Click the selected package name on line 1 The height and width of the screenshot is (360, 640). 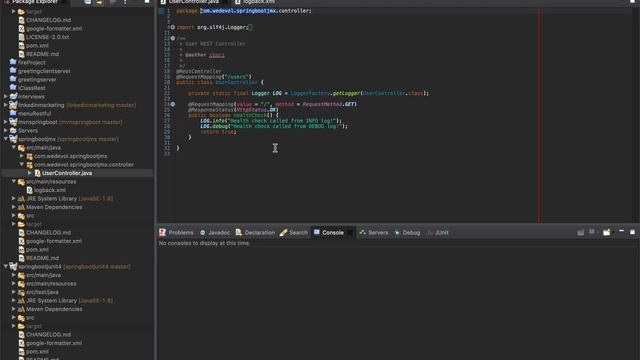point(238,11)
